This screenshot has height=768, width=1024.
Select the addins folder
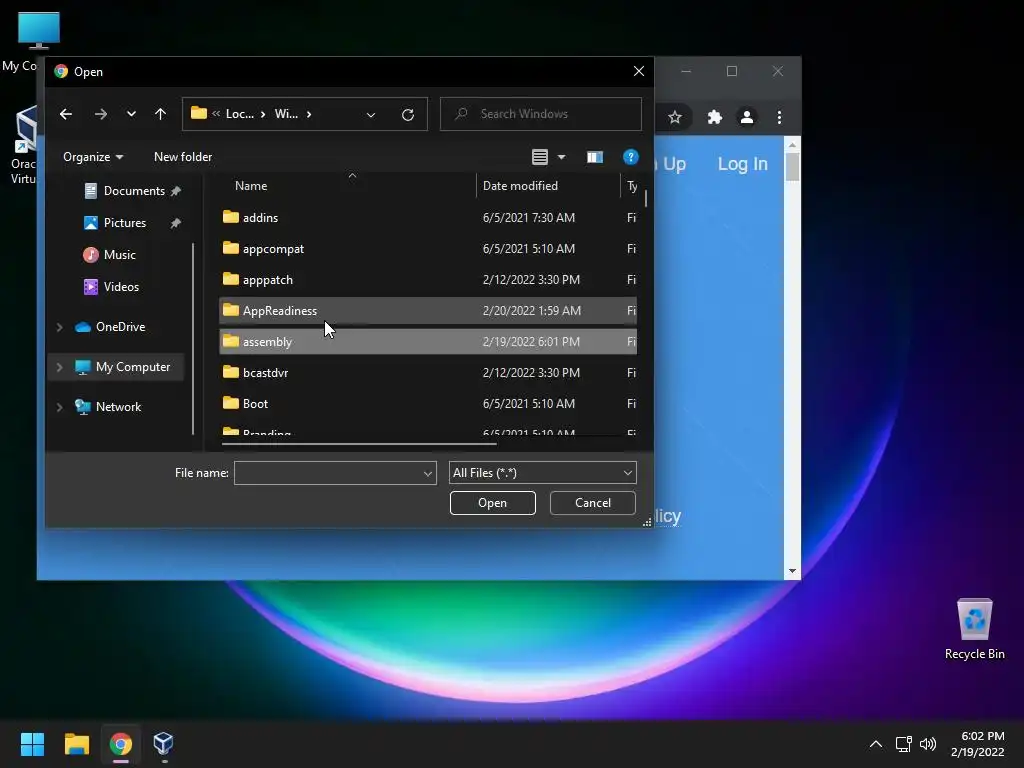[428, 217]
